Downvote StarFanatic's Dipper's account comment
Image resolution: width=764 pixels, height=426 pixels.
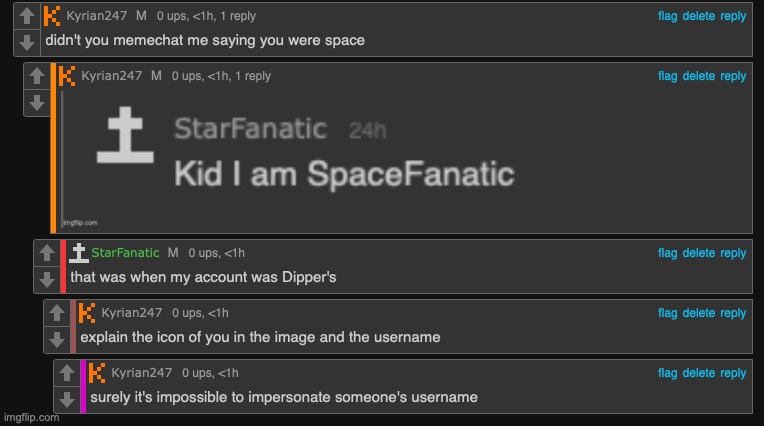tap(46, 279)
